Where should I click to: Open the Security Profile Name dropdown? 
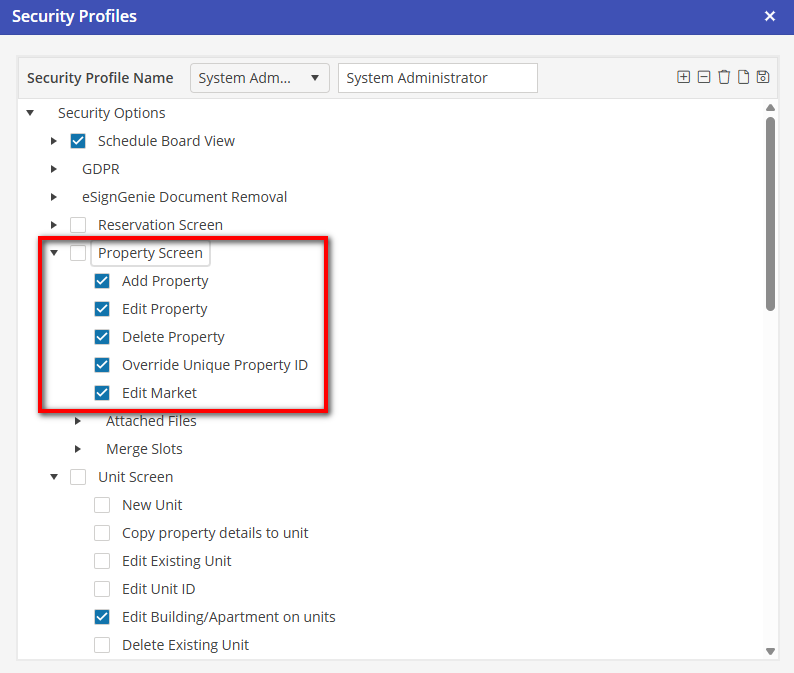[259, 78]
